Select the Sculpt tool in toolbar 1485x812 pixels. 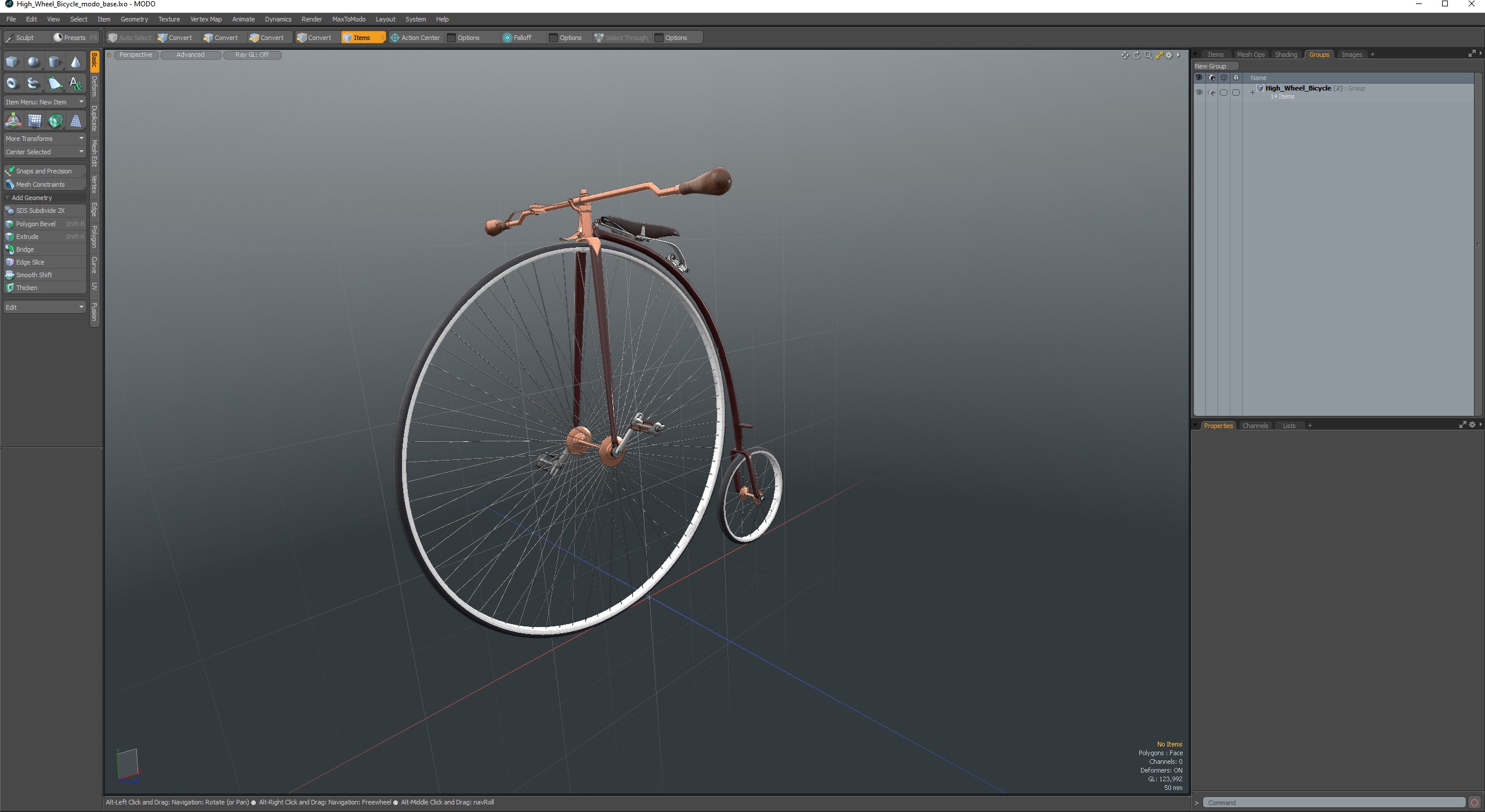[21, 37]
